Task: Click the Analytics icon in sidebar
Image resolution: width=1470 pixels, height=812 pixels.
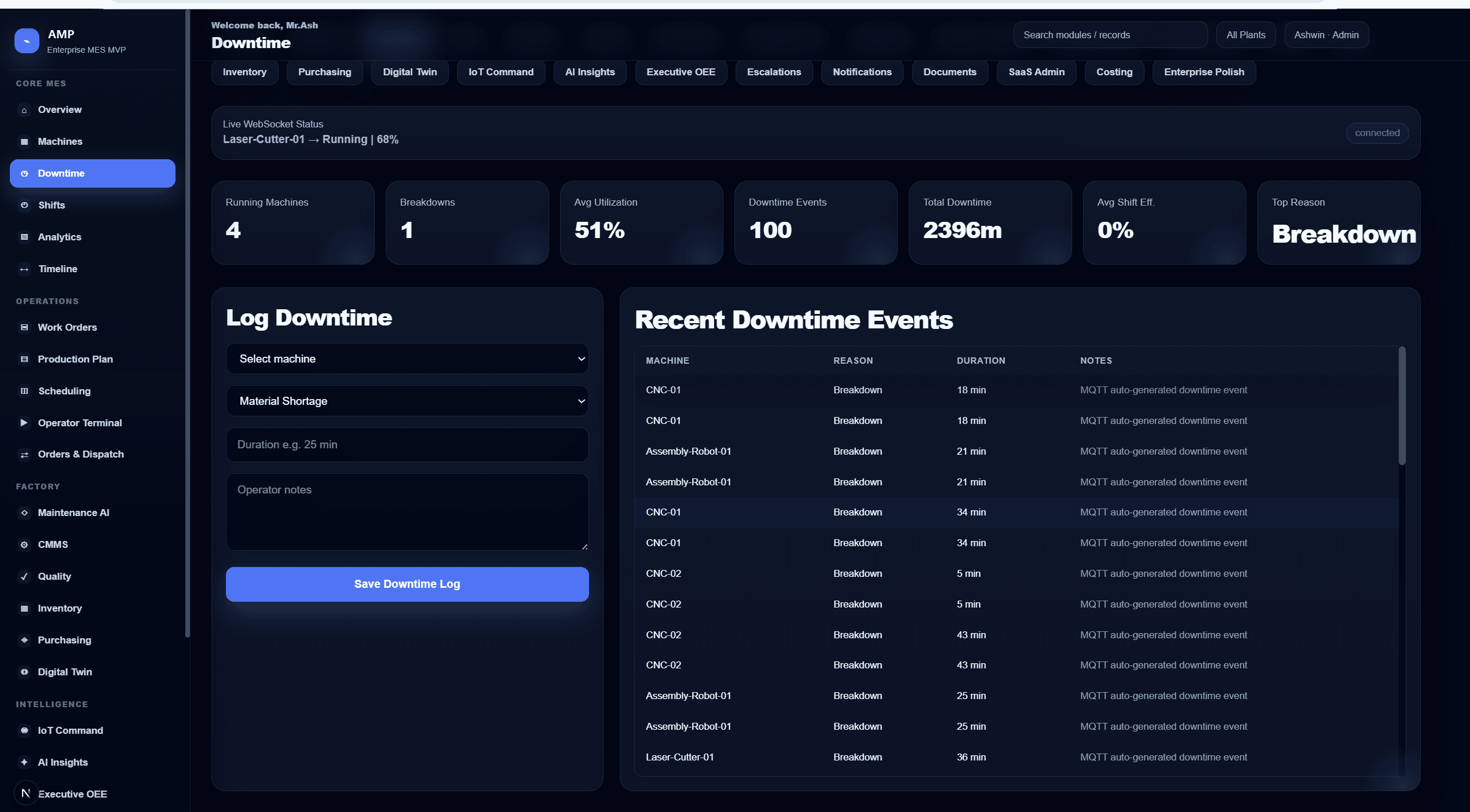Action: (24, 237)
